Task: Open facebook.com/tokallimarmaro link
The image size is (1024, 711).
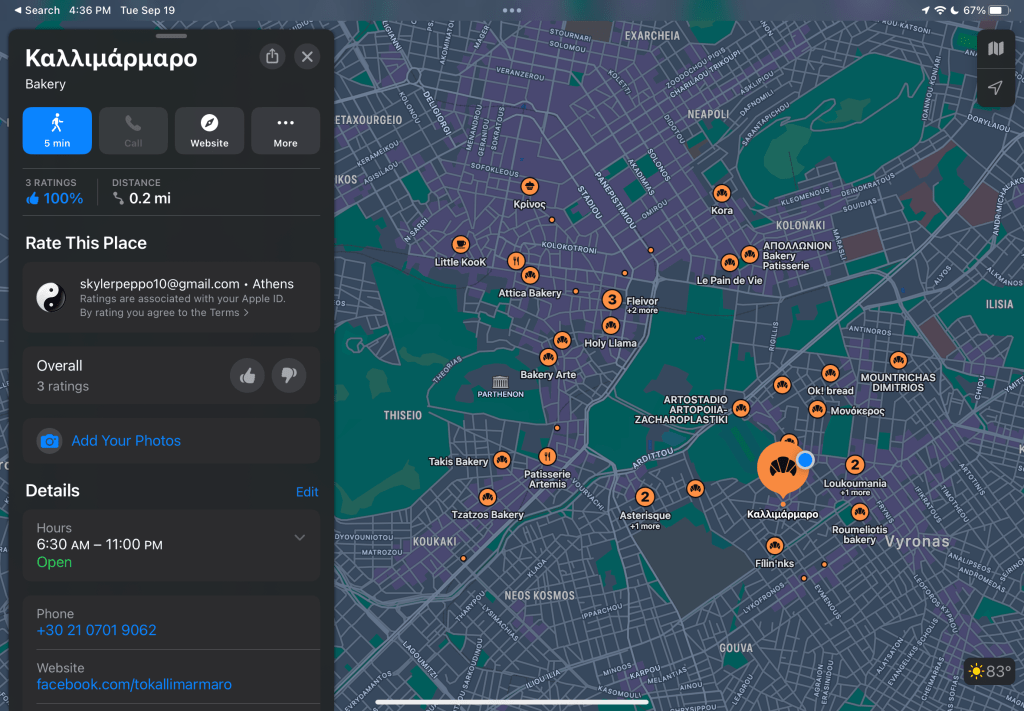Action: pos(134,684)
